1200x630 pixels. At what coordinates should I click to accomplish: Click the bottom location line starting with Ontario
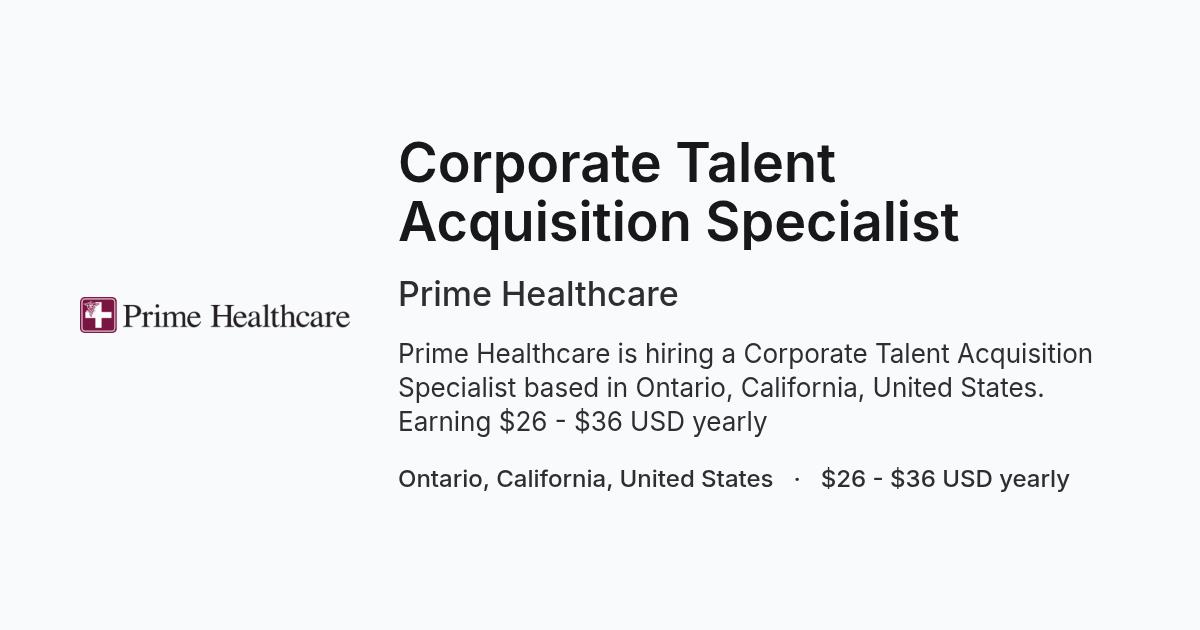(x=585, y=479)
